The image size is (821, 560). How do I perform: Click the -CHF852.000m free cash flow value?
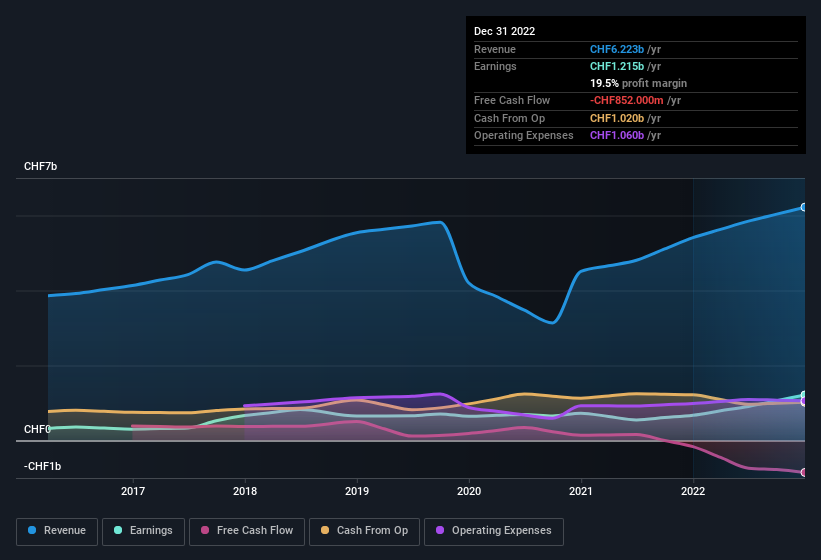pos(627,100)
